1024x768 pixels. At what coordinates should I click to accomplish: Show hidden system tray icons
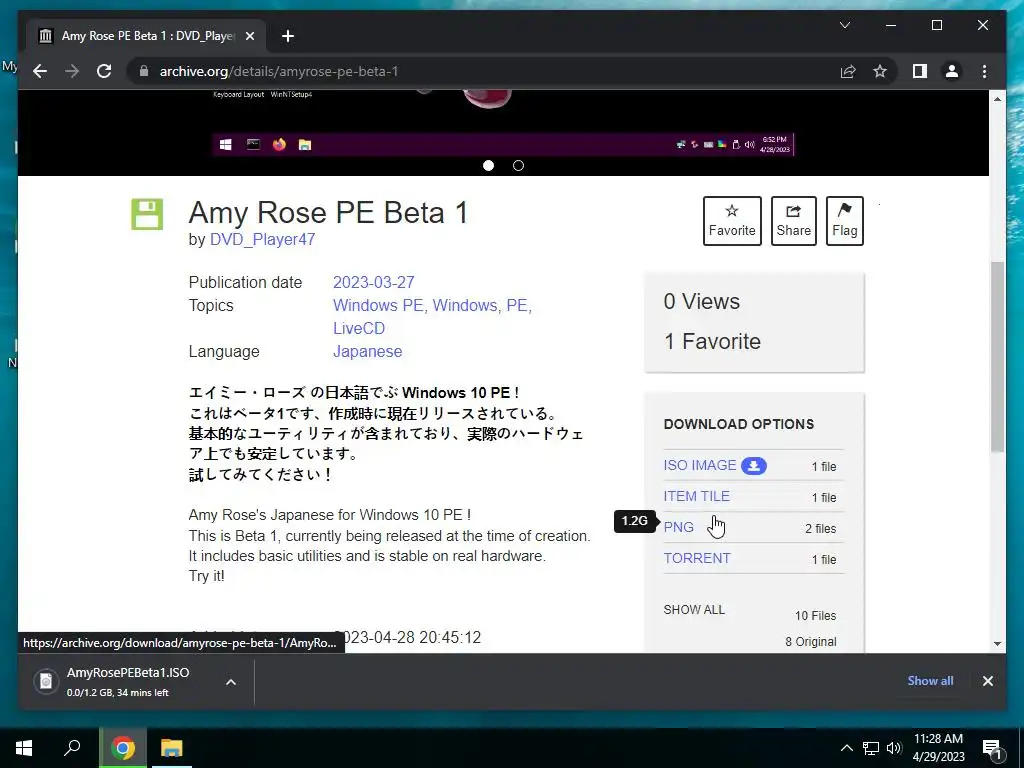point(846,748)
